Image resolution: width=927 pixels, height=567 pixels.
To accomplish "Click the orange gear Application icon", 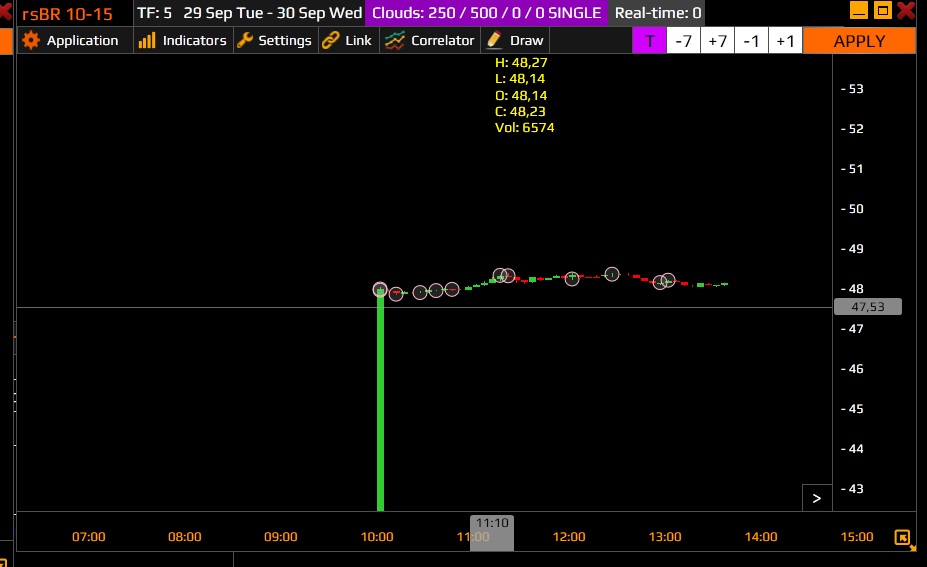I will point(31,40).
